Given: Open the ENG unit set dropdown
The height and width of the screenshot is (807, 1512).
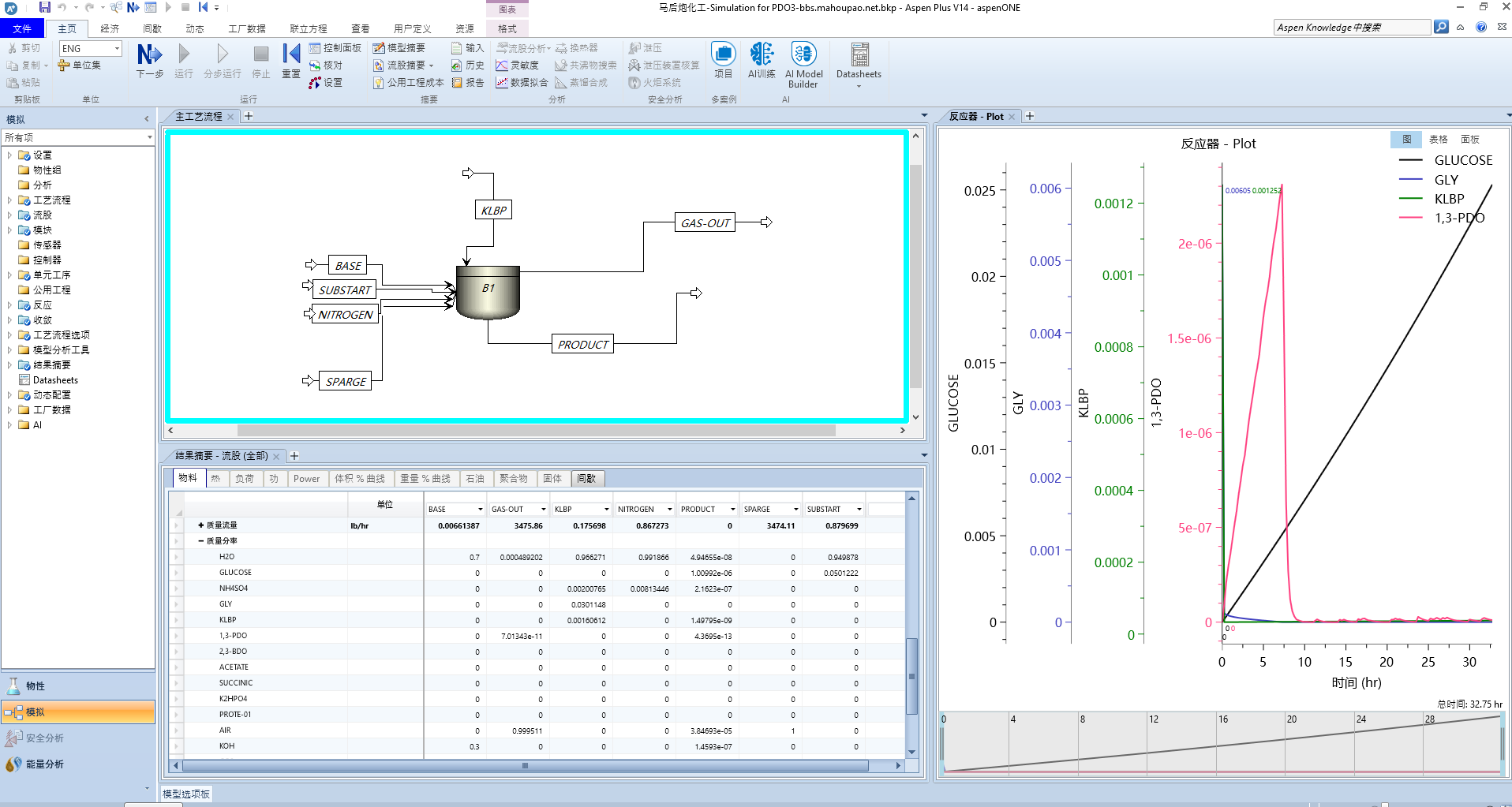Looking at the screenshot, I should [x=117, y=48].
